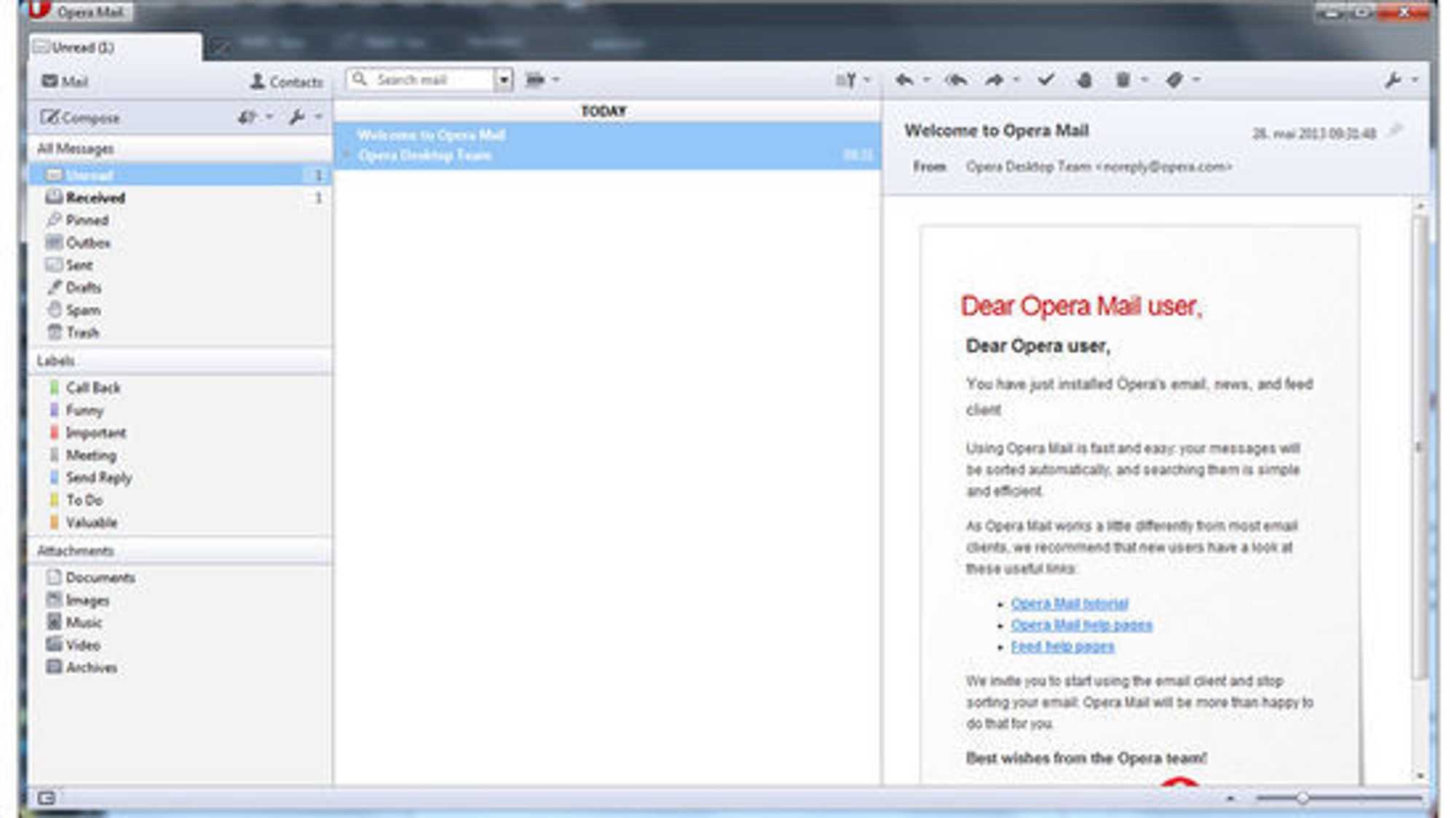Switch to the Unread (1) tab
Screen dimensions: 1456x818
83,48
